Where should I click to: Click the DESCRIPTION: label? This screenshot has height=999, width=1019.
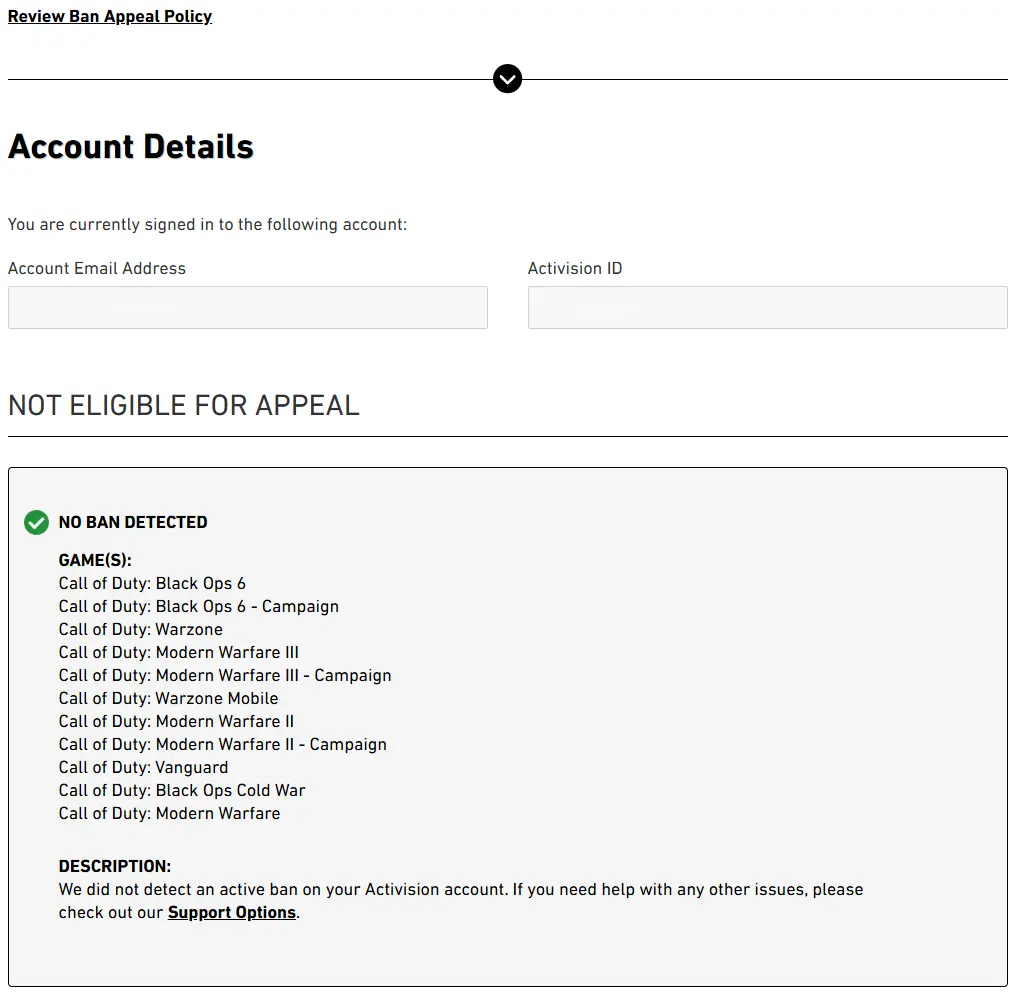(115, 866)
